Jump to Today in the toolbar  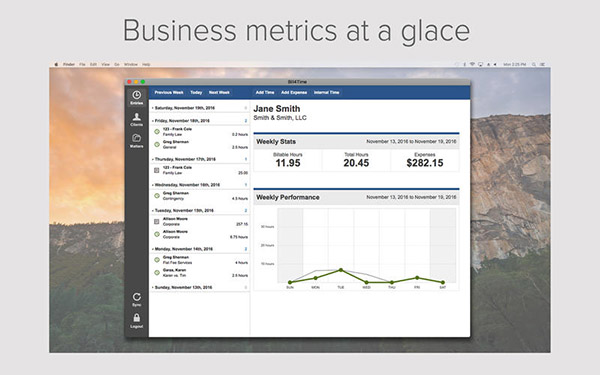point(196,92)
